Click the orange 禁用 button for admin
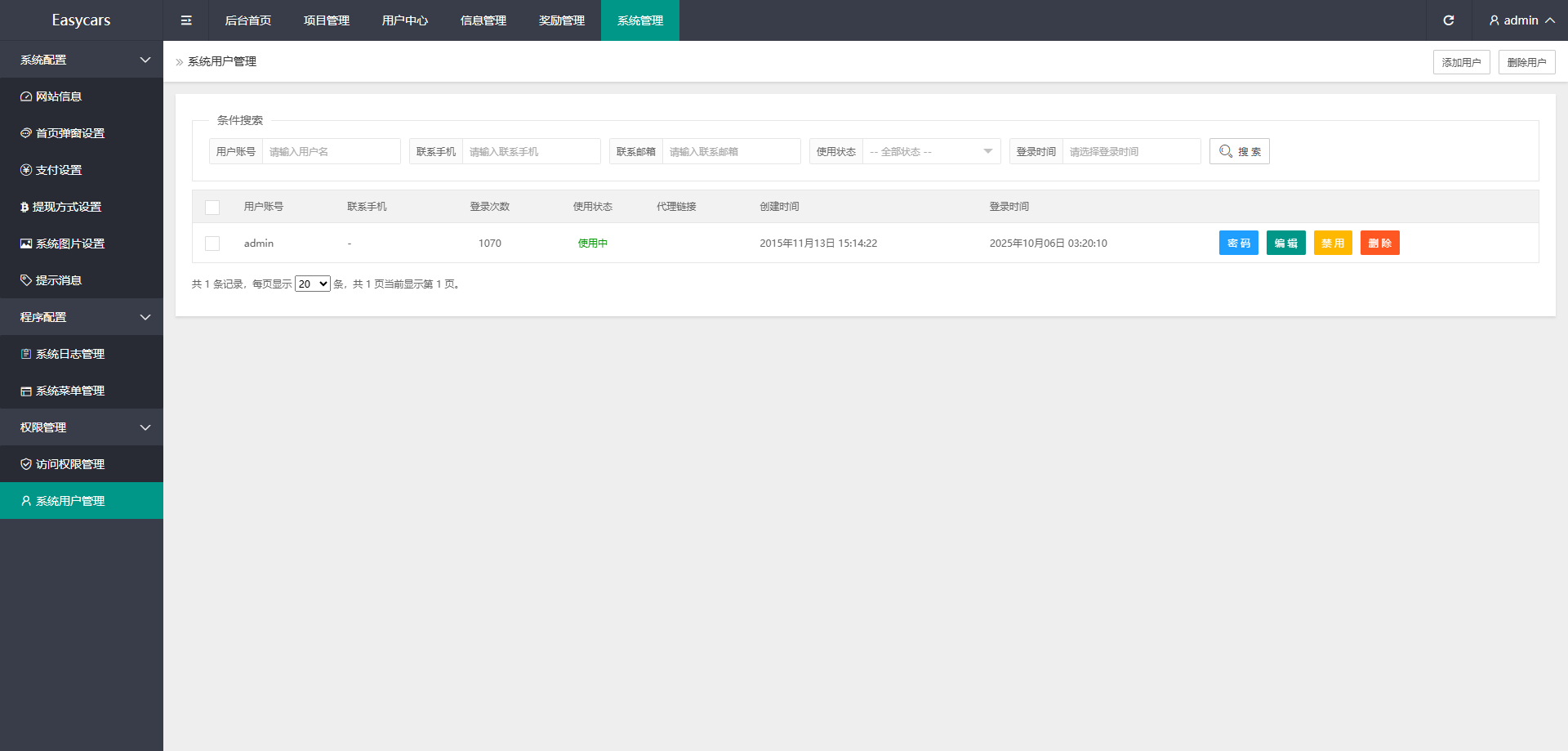Screen dimensions: 1568x751 [x=1333, y=244]
